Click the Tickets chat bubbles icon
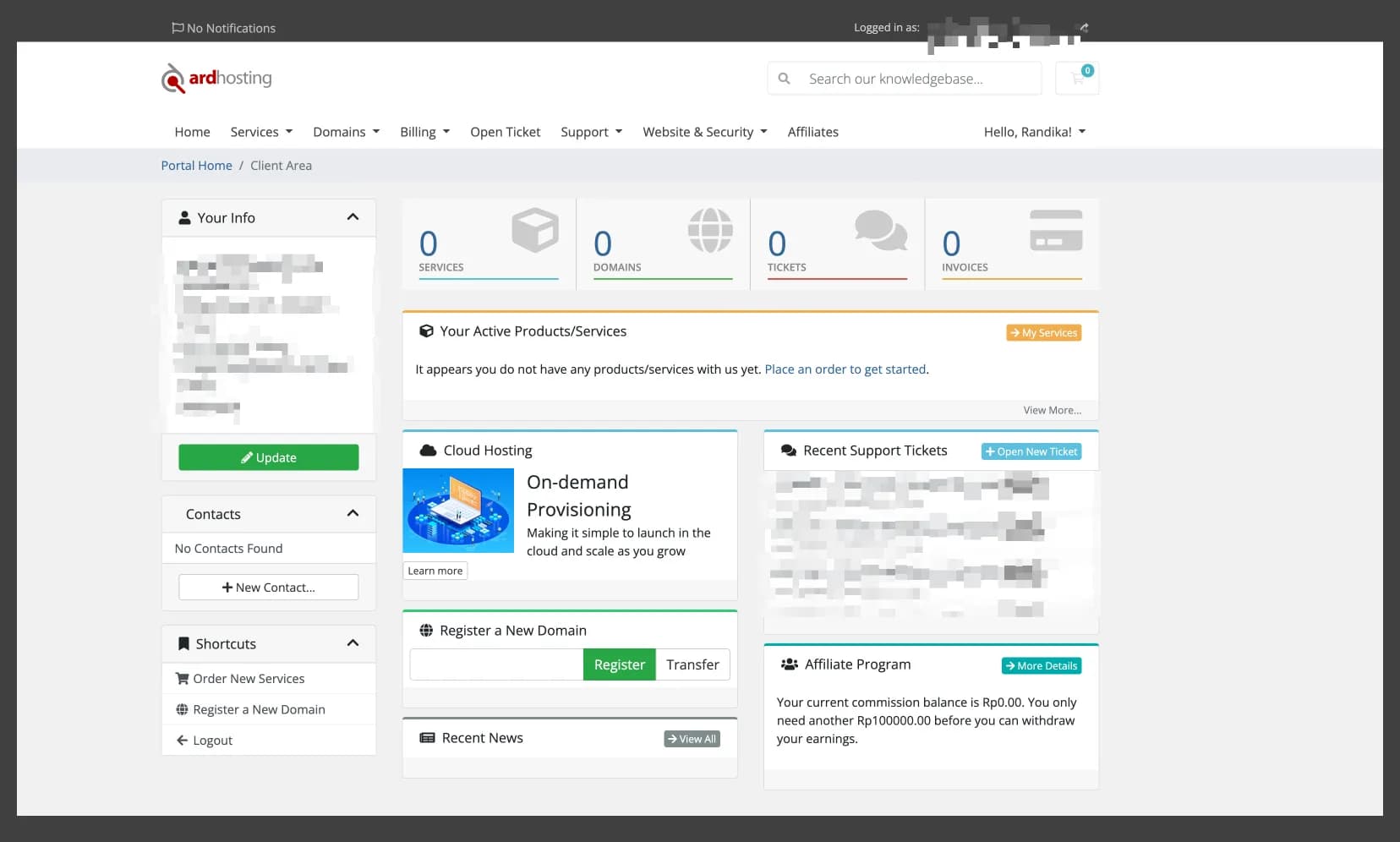1400x842 pixels. click(880, 230)
